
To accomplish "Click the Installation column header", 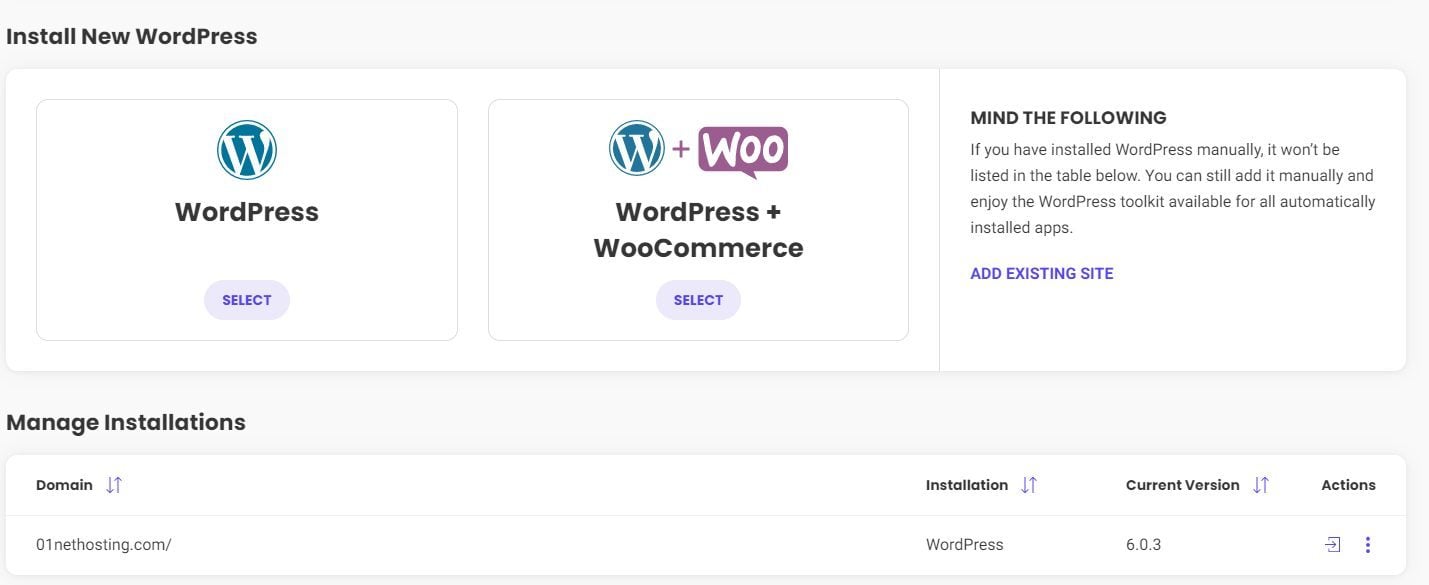I will [967, 485].
